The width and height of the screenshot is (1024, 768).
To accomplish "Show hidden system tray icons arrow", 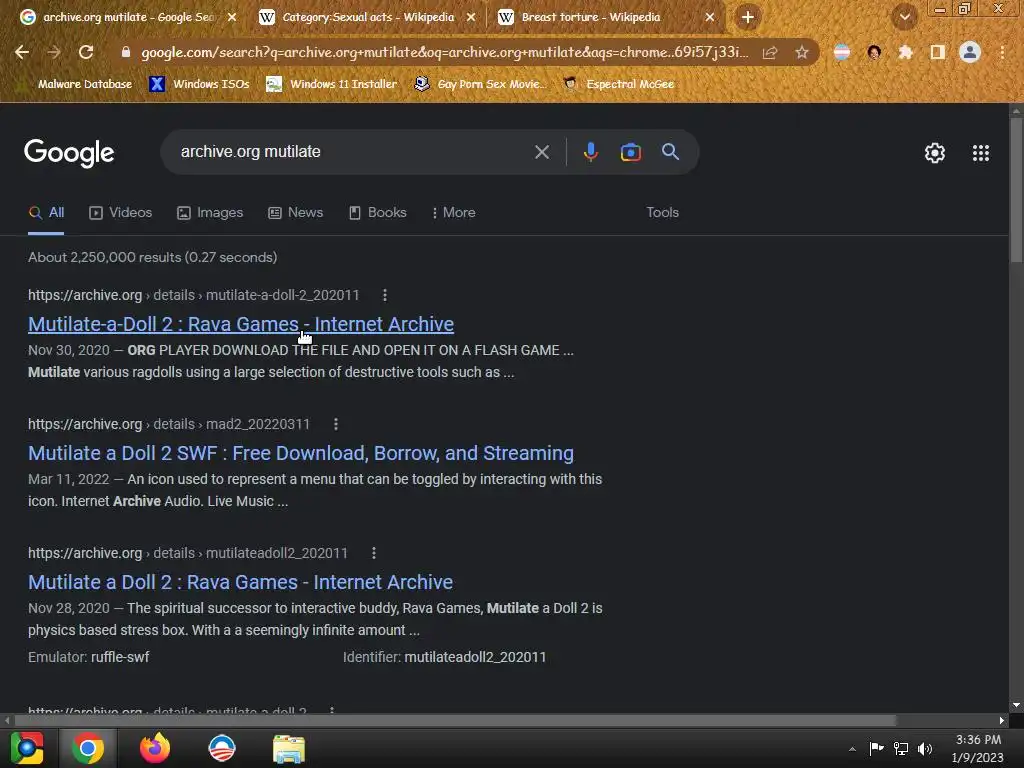I will point(852,749).
